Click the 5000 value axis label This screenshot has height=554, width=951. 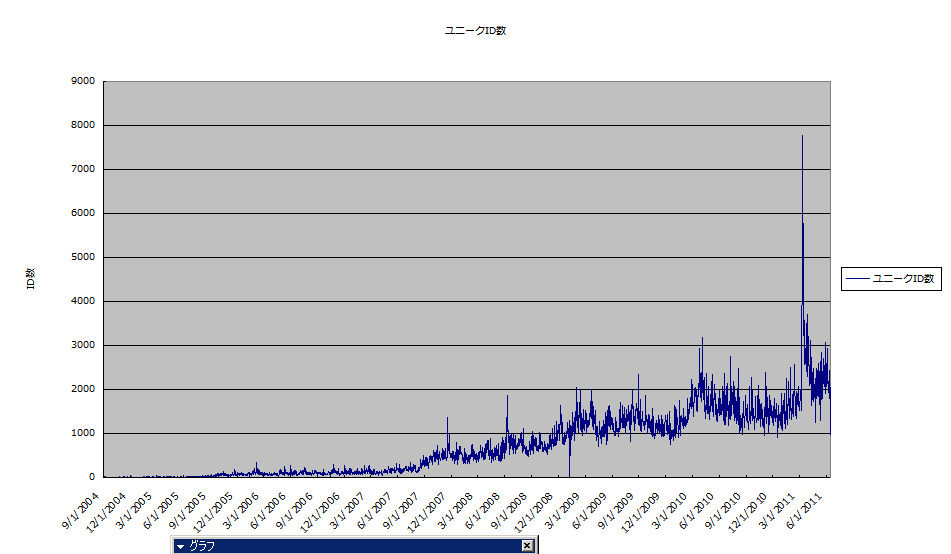tap(84, 257)
